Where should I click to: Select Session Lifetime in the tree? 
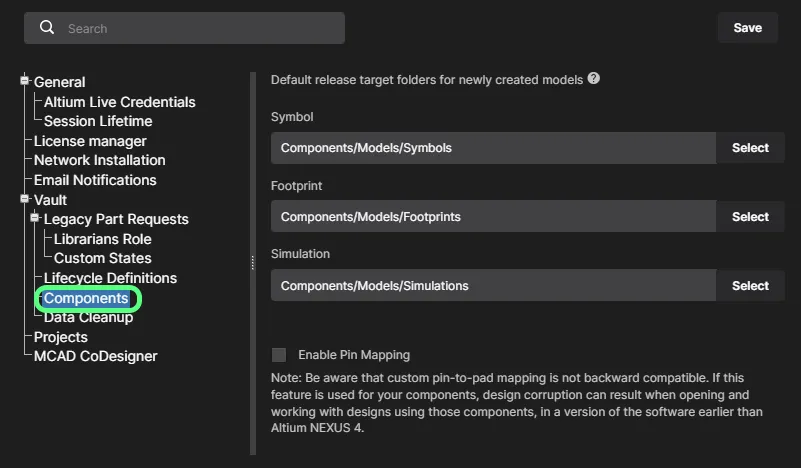pyautogui.click(x=98, y=121)
